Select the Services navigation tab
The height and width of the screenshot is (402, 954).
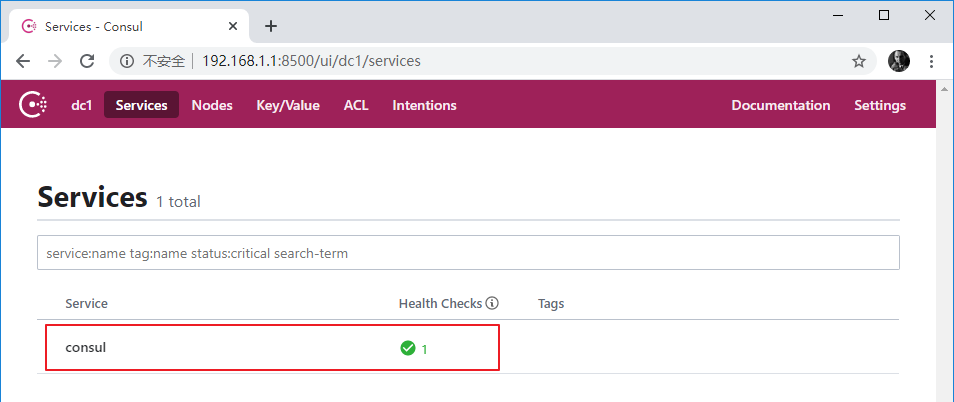(141, 105)
